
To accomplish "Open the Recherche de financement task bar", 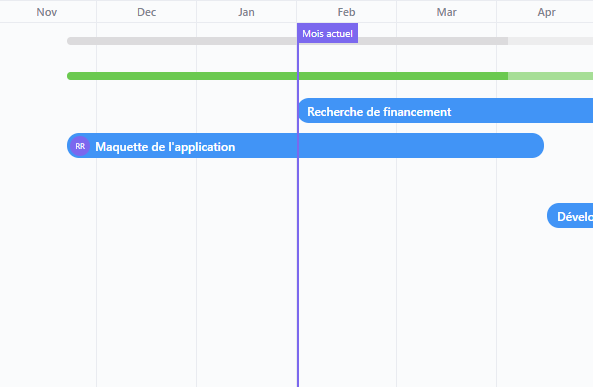I will [446, 110].
